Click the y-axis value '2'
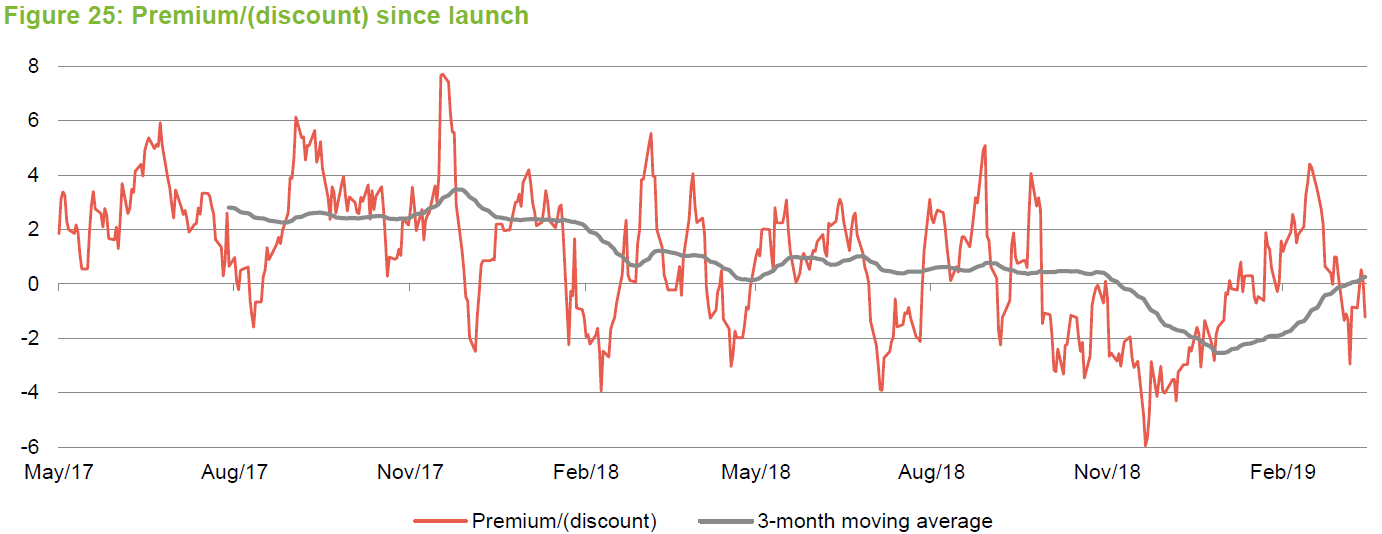1382x534 pixels. point(33,230)
